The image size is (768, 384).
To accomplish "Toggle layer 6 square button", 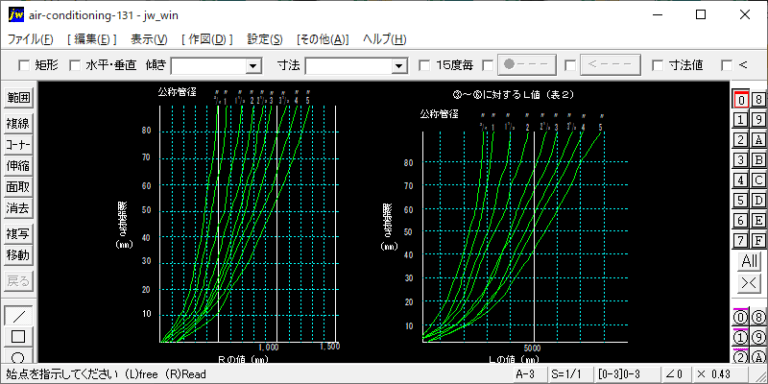I will 741,220.
